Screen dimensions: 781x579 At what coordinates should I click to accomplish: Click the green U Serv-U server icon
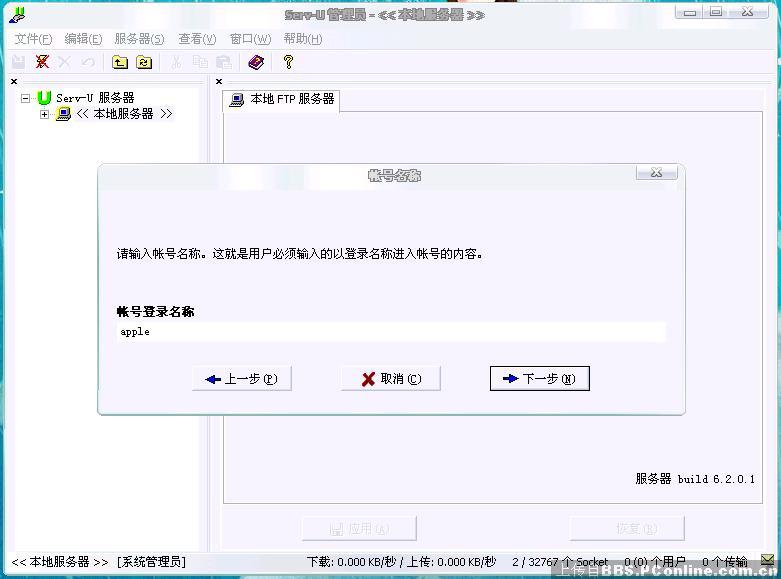[43, 98]
